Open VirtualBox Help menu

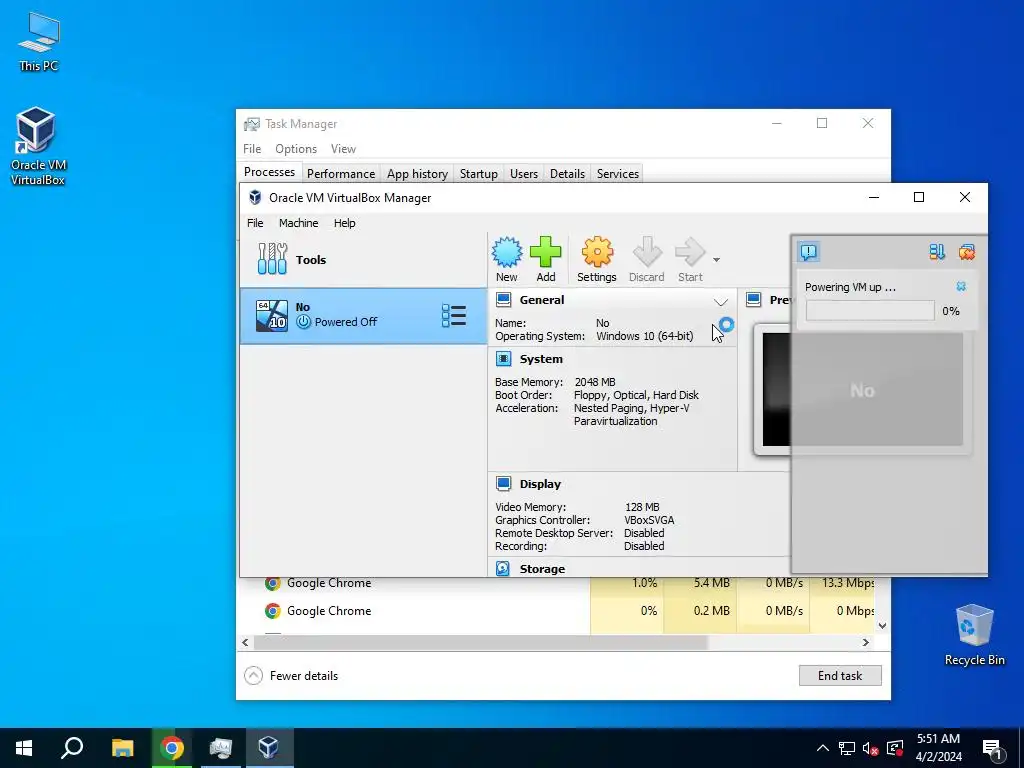point(345,223)
